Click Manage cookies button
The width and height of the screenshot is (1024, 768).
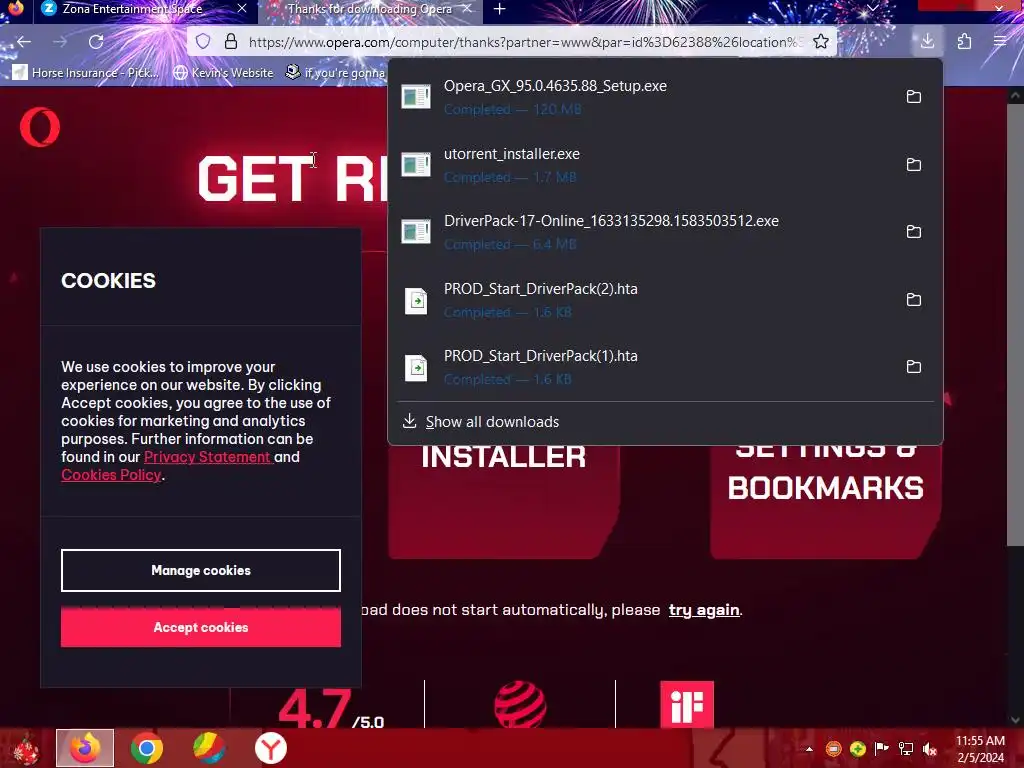200,570
